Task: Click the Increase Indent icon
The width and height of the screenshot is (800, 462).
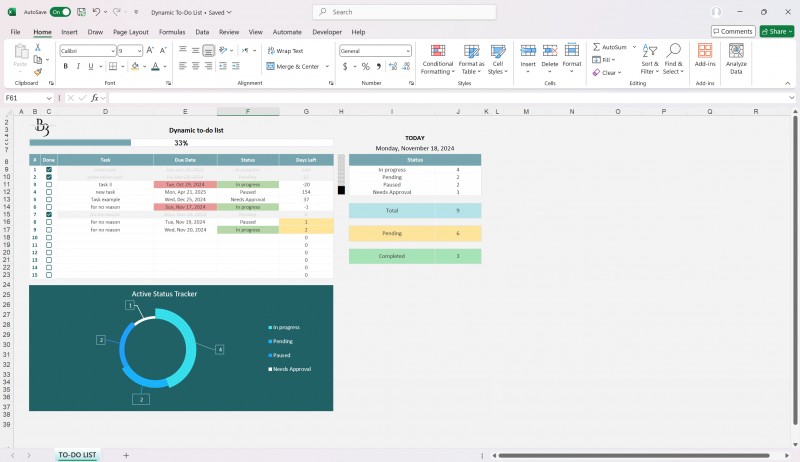Action: (236, 66)
